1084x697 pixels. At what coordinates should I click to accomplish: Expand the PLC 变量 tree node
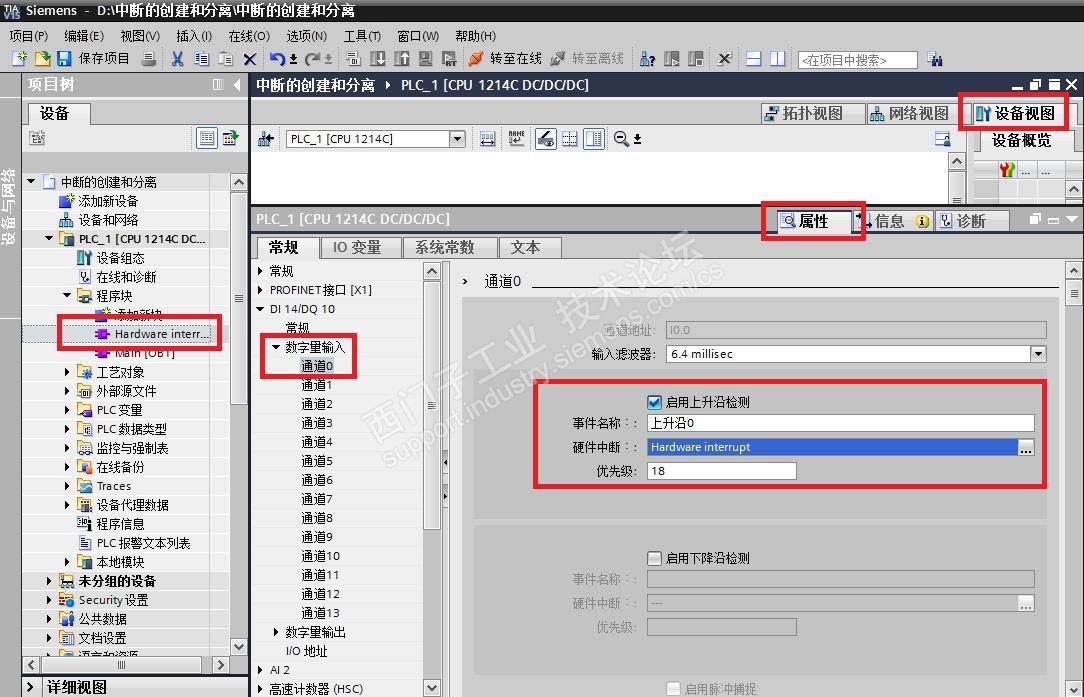coord(67,410)
